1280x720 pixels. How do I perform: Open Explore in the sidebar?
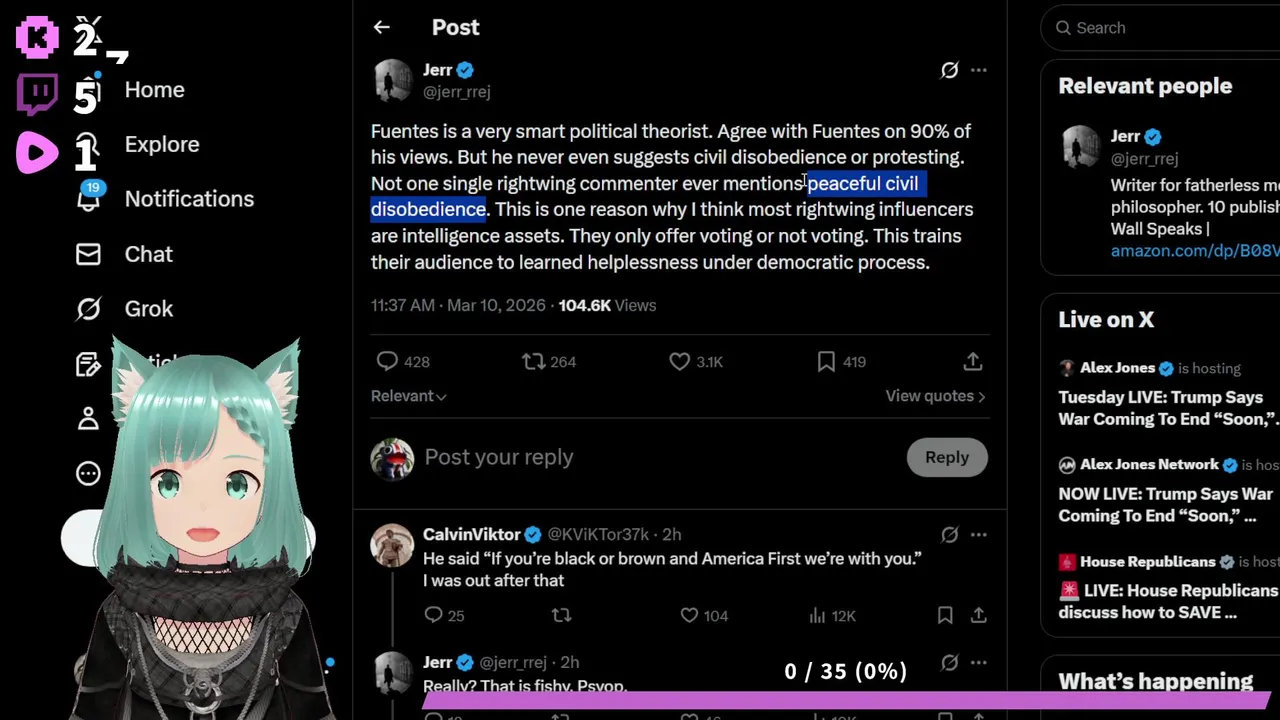coord(161,145)
